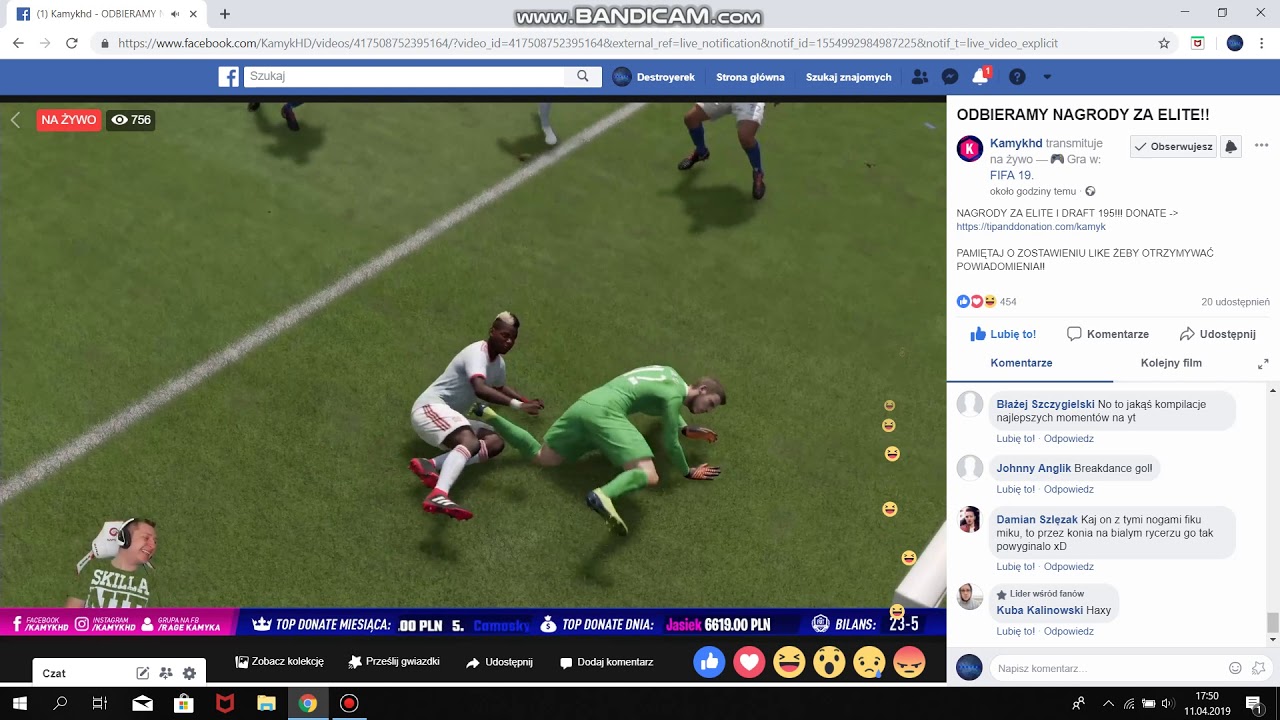The width and height of the screenshot is (1280, 720).
Task: Expand the comments panel to fullscreen
Action: click(x=1263, y=364)
